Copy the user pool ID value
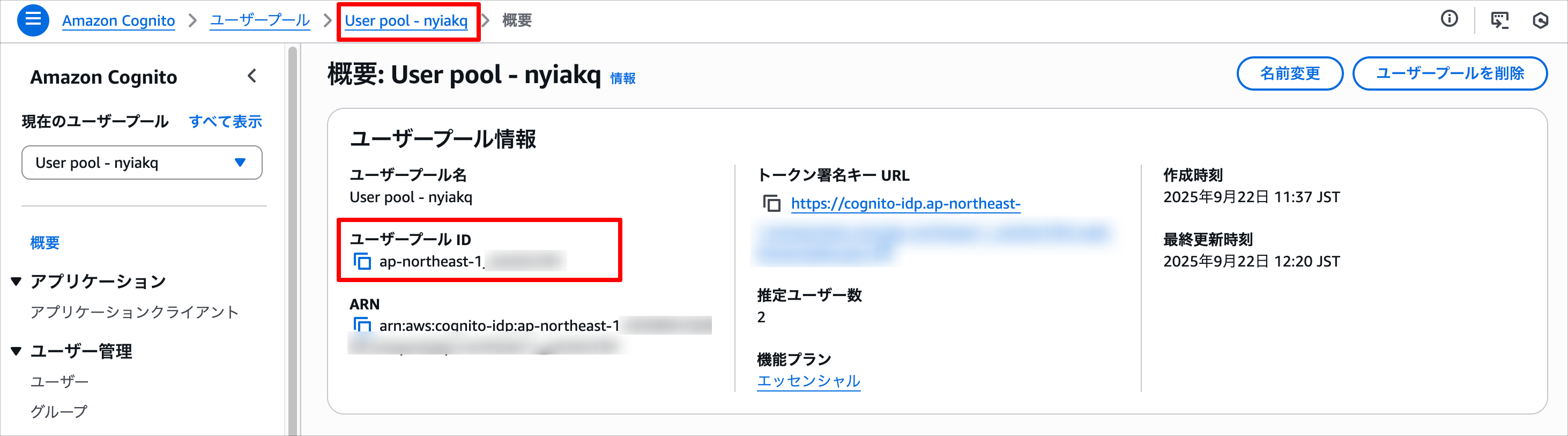 tap(362, 261)
